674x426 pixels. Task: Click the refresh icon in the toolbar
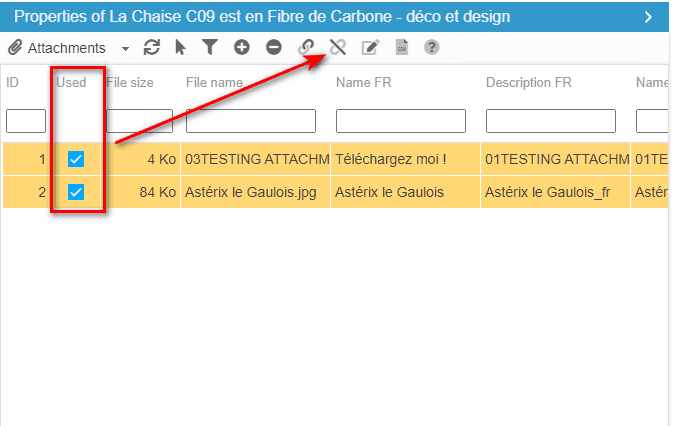coord(152,47)
